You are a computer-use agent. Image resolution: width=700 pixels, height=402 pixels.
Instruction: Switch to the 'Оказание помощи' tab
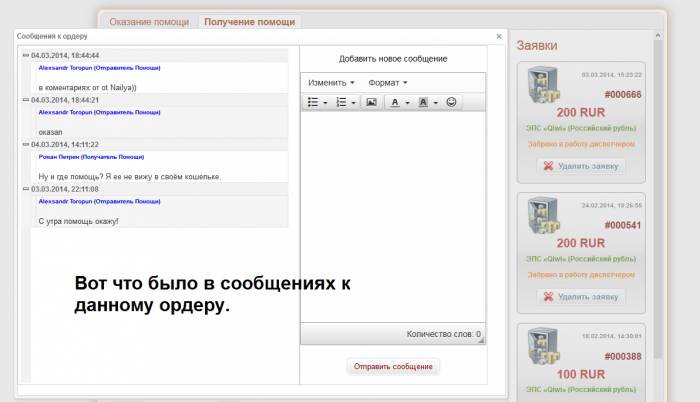tap(150, 21)
